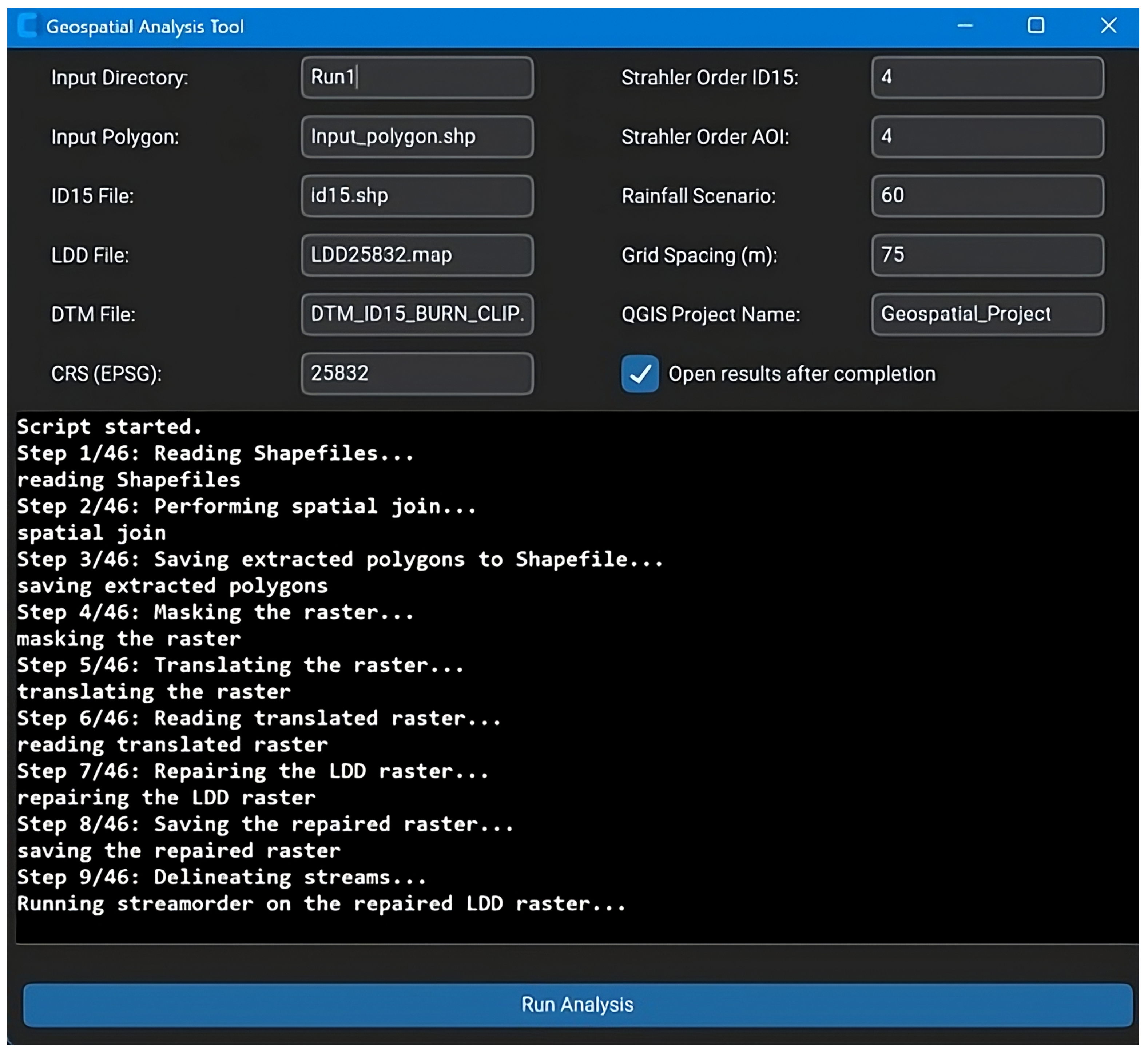Viewport: 1148px width, 1053px height.
Task: Start the Run Analysis button
Action: (x=578, y=1005)
